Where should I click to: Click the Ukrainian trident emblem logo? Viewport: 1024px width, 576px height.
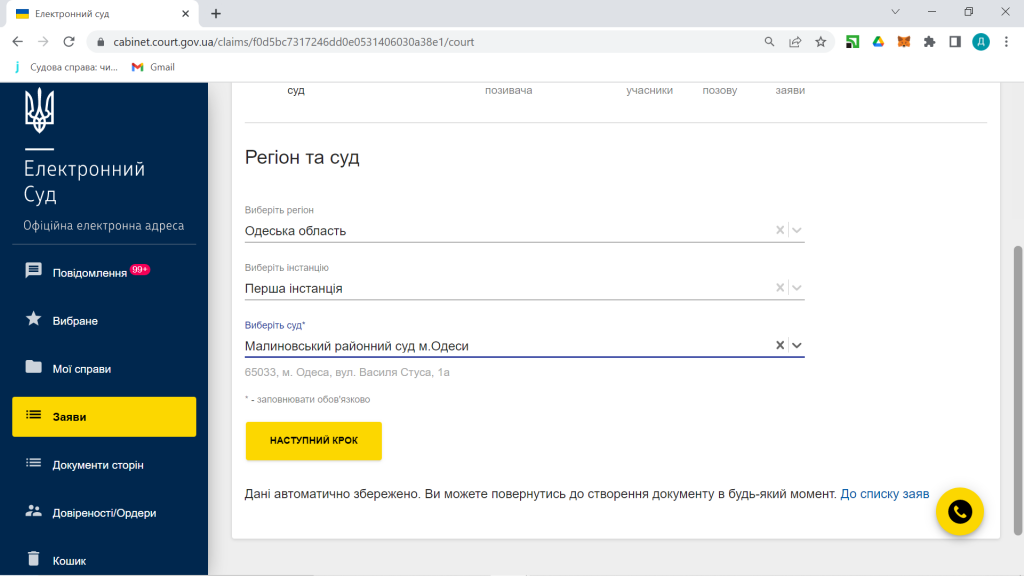(x=39, y=110)
